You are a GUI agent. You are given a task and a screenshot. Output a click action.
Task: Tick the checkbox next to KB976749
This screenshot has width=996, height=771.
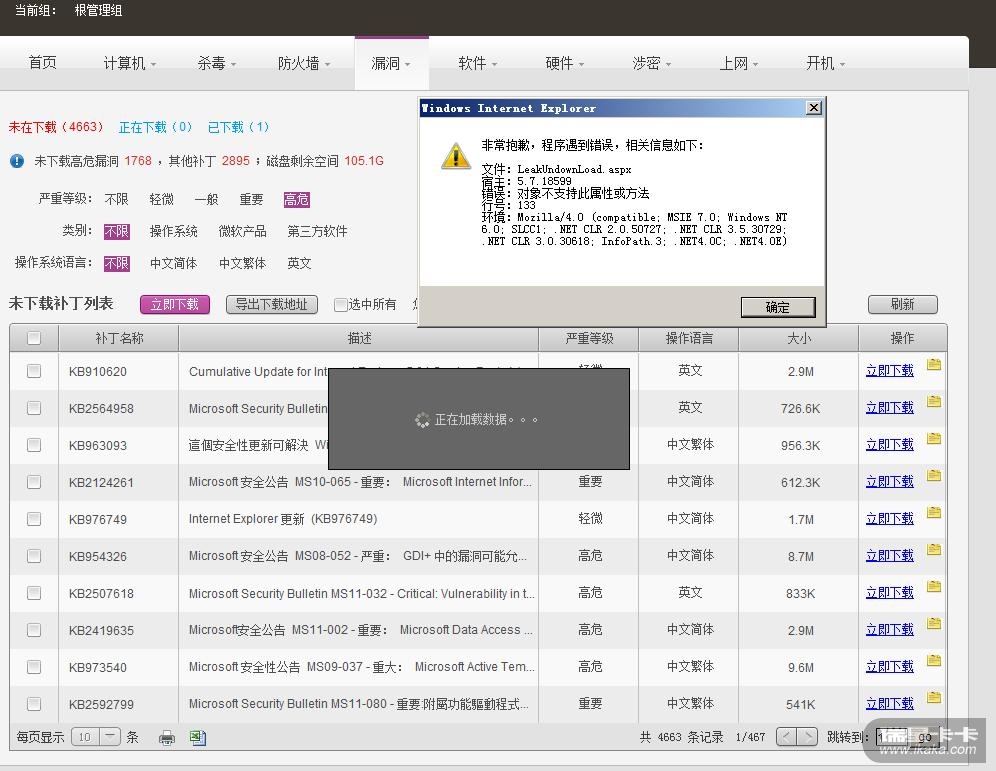click(34, 519)
